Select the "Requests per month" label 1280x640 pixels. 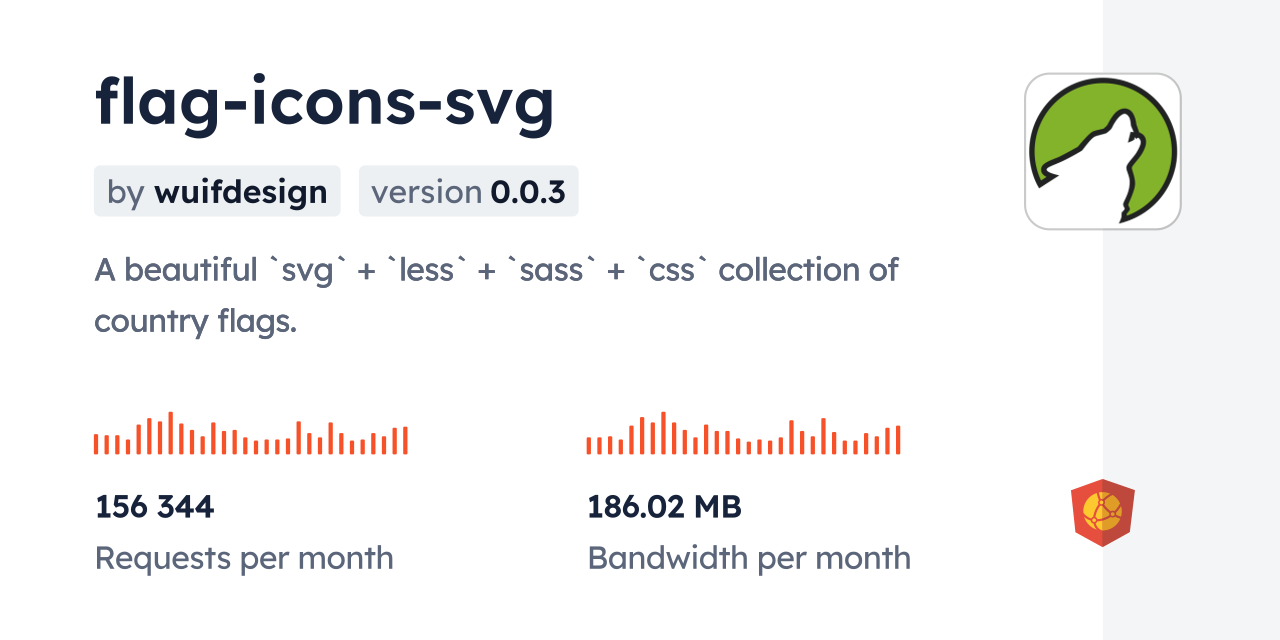244,558
